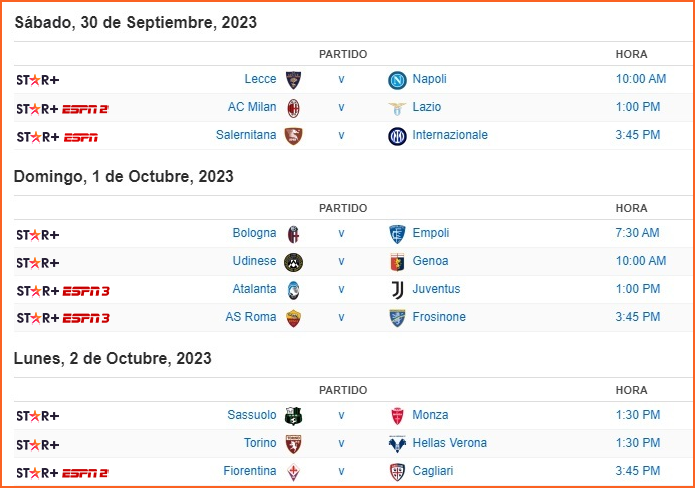The height and width of the screenshot is (488, 695).
Task: Select the 7:30 AM time for Bologna match
Action: pyautogui.click(x=637, y=233)
